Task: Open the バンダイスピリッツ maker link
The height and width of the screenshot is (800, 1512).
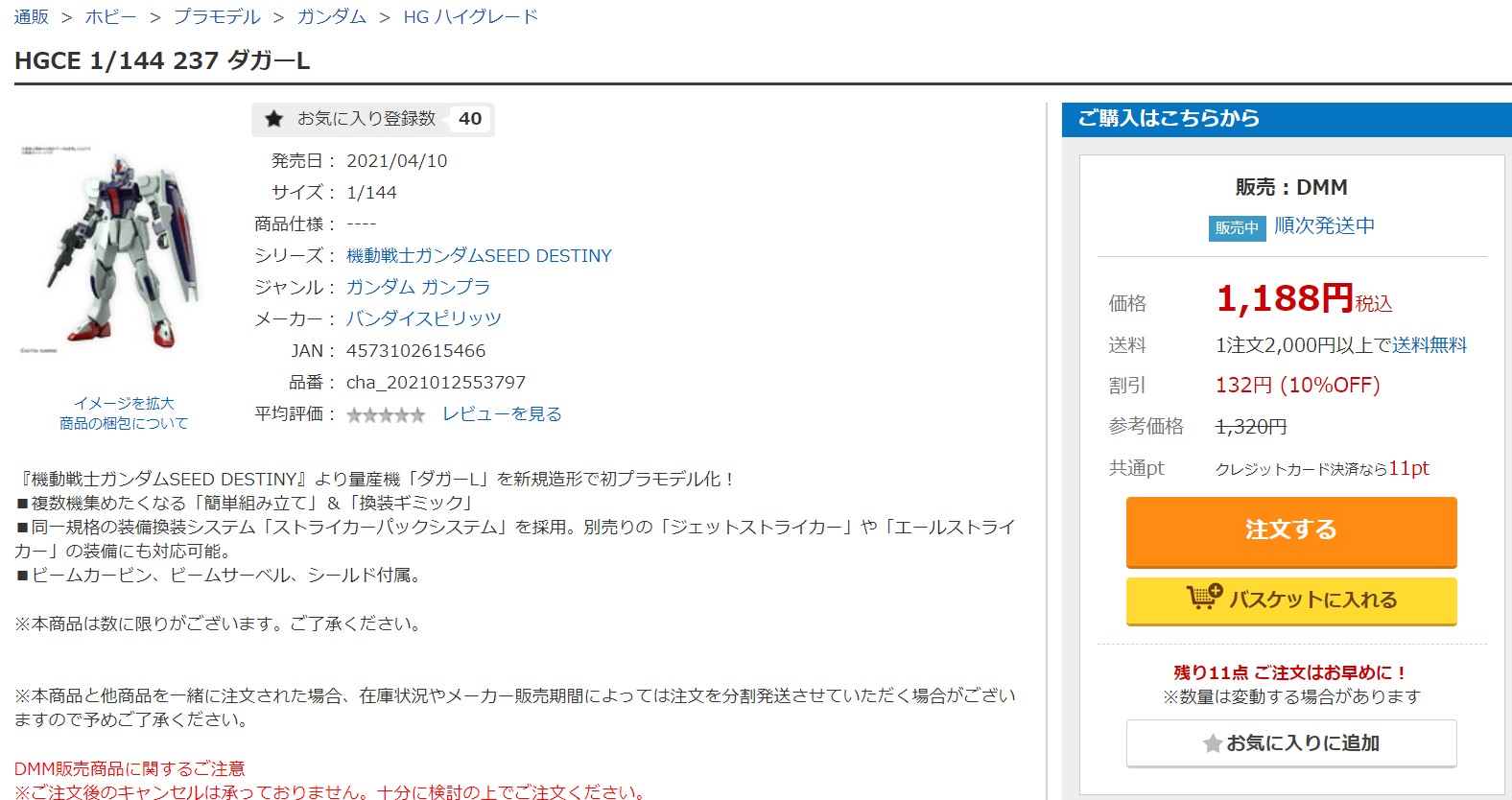Action: [x=424, y=319]
